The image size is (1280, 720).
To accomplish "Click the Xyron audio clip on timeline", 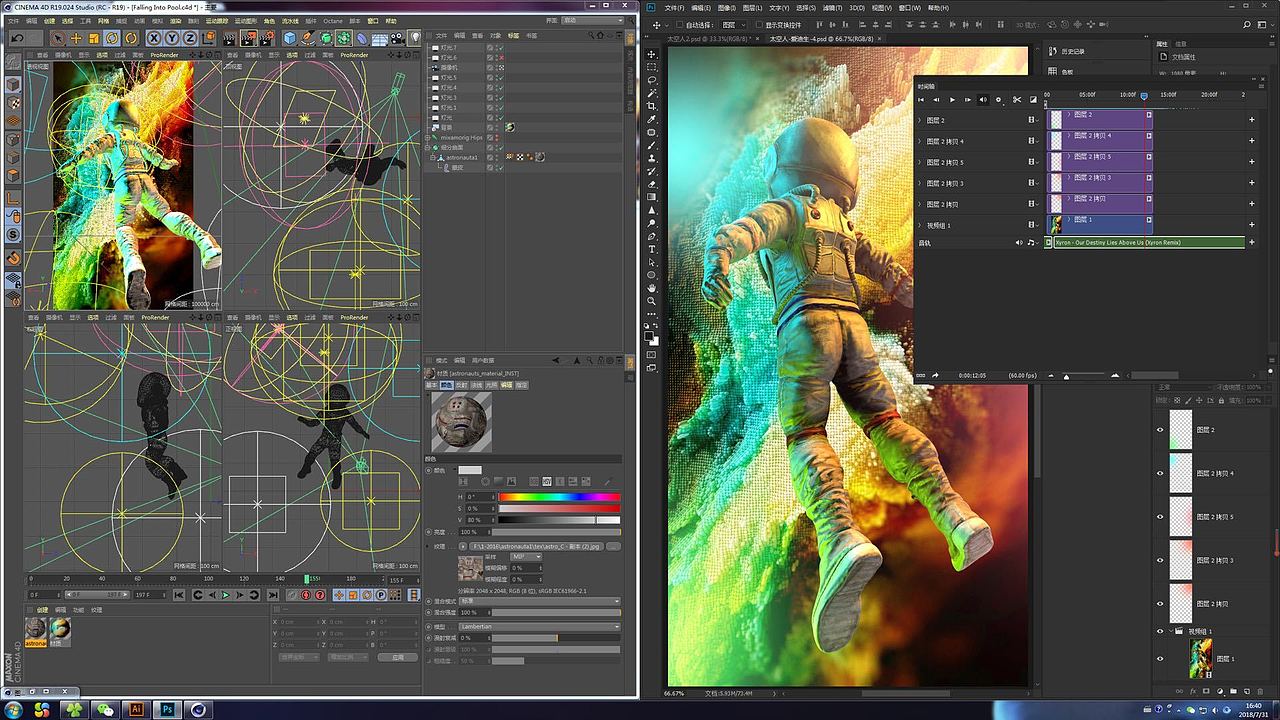I will click(1149, 242).
